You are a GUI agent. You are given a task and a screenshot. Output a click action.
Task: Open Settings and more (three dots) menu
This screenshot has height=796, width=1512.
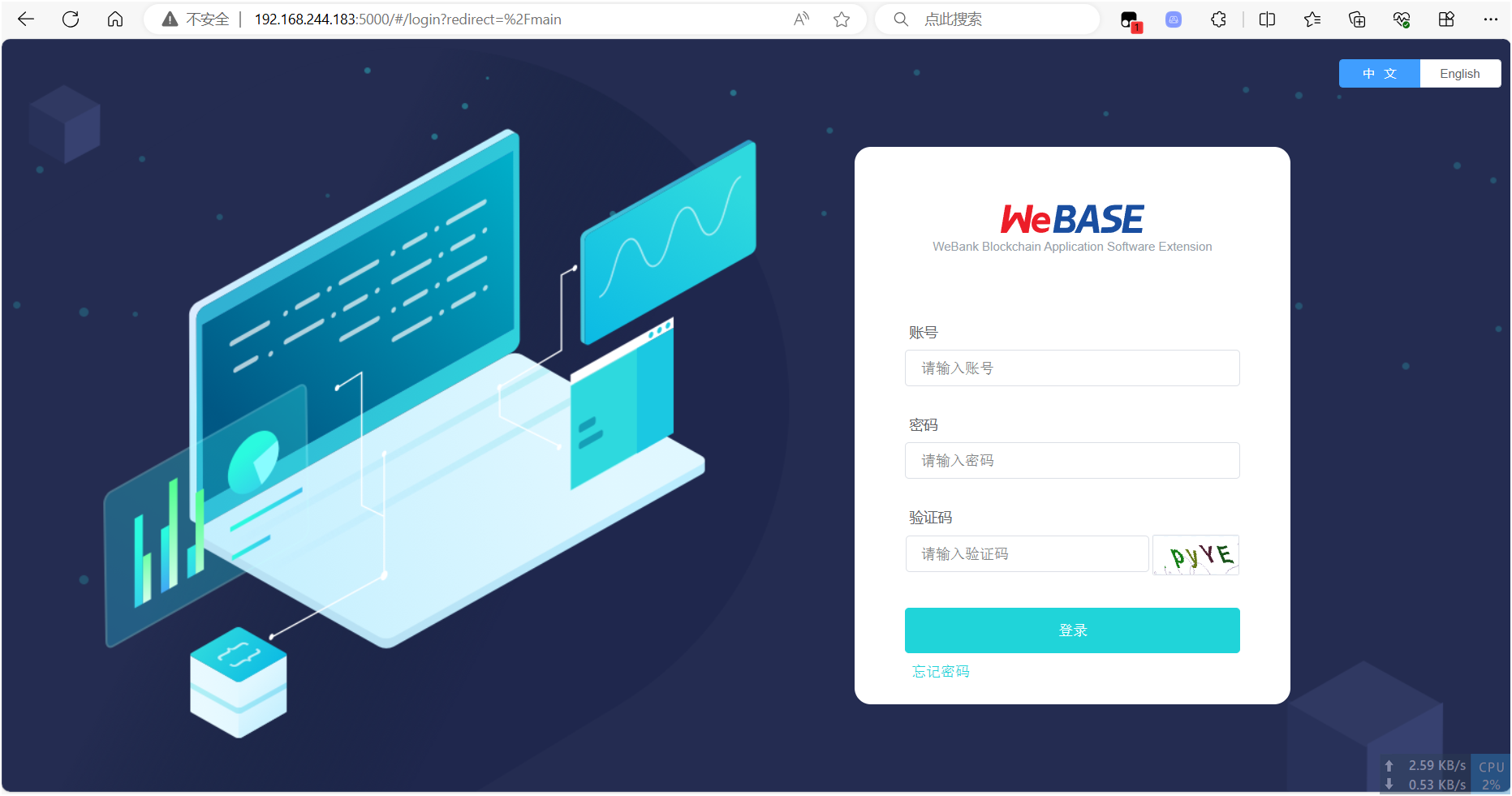click(1492, 19)
